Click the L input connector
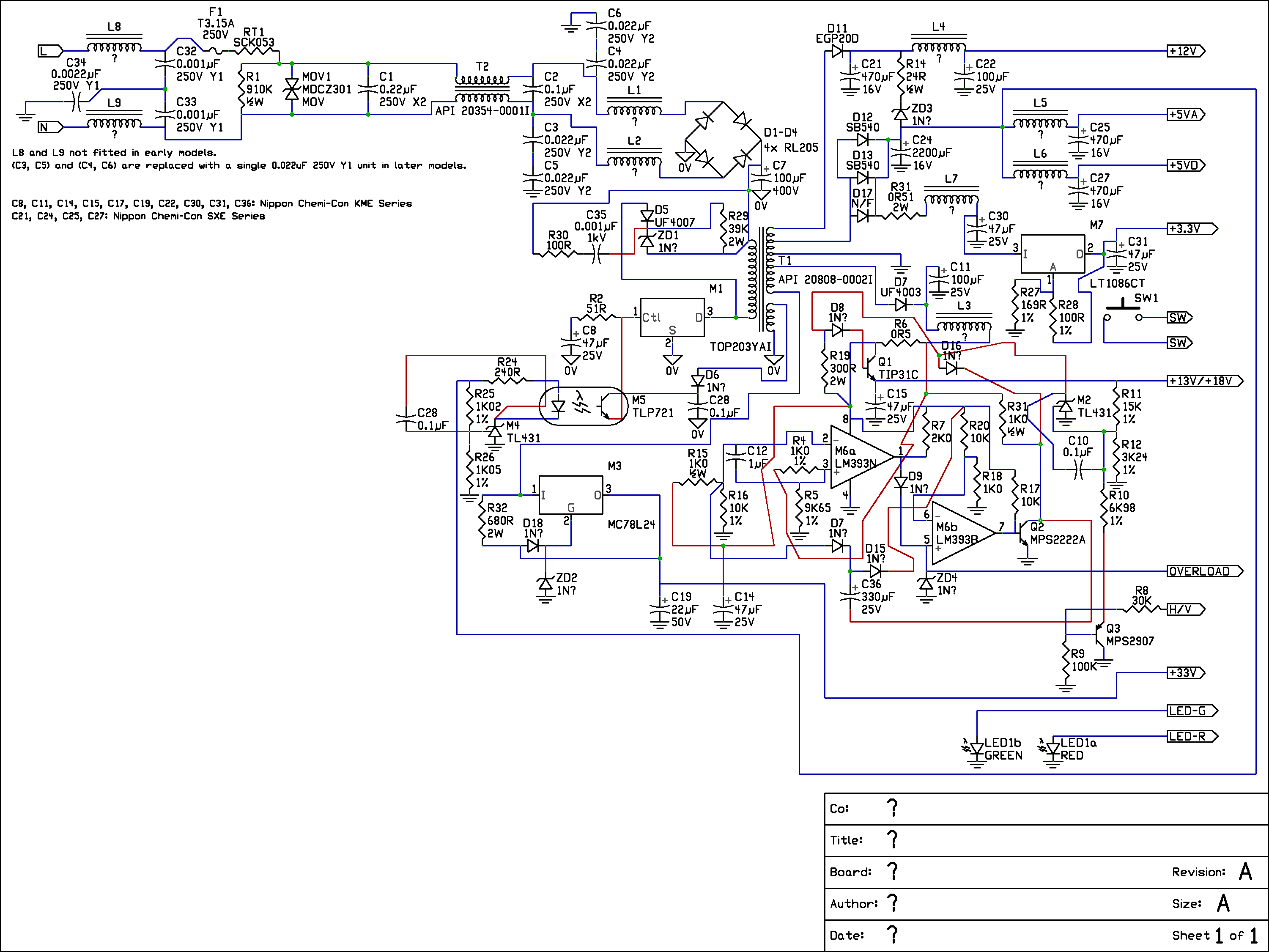The image size is (1269, 952). (x=50, y=51)
